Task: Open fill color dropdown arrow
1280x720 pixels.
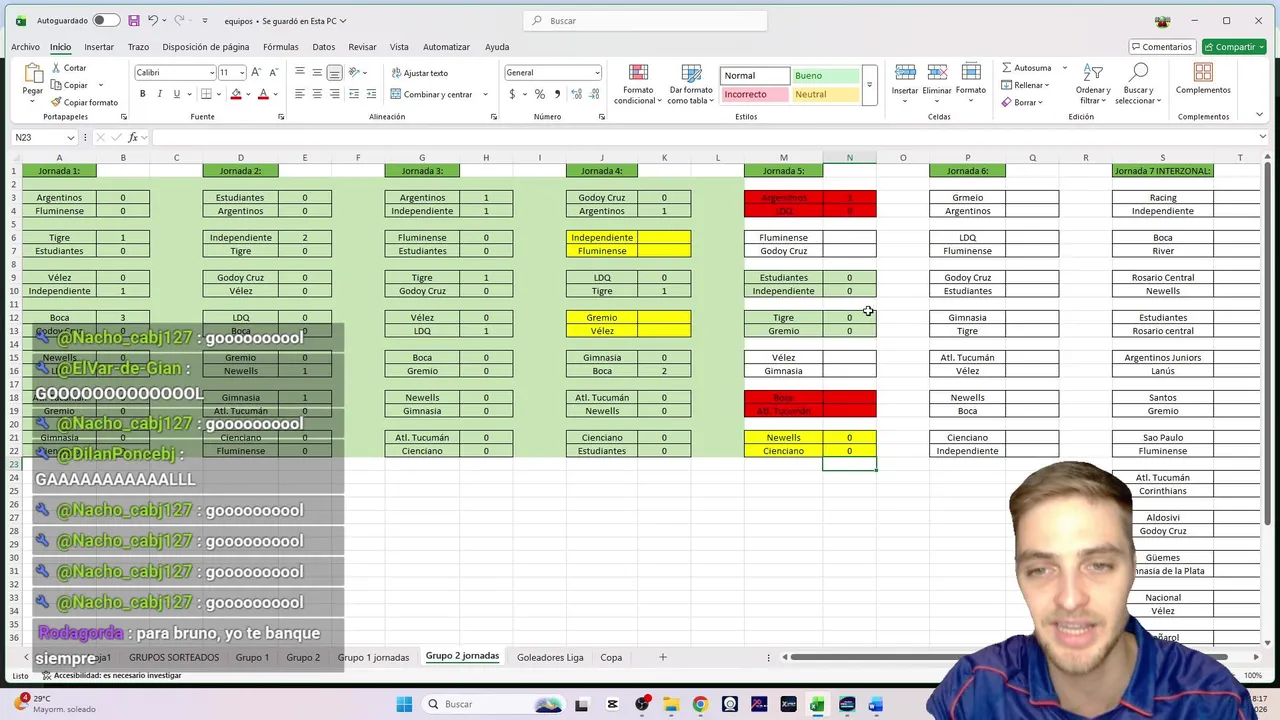Action: pyautogui.click(x=247, y=94)
